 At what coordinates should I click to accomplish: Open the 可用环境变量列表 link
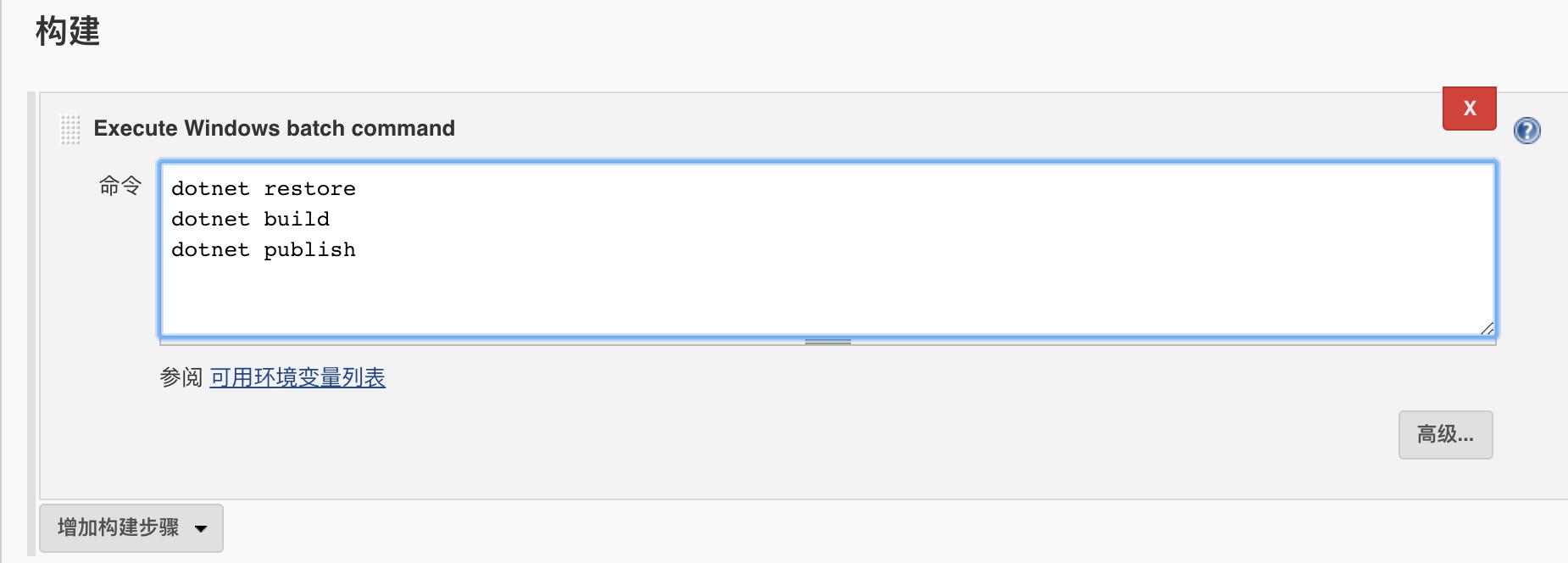coord(297,377)
